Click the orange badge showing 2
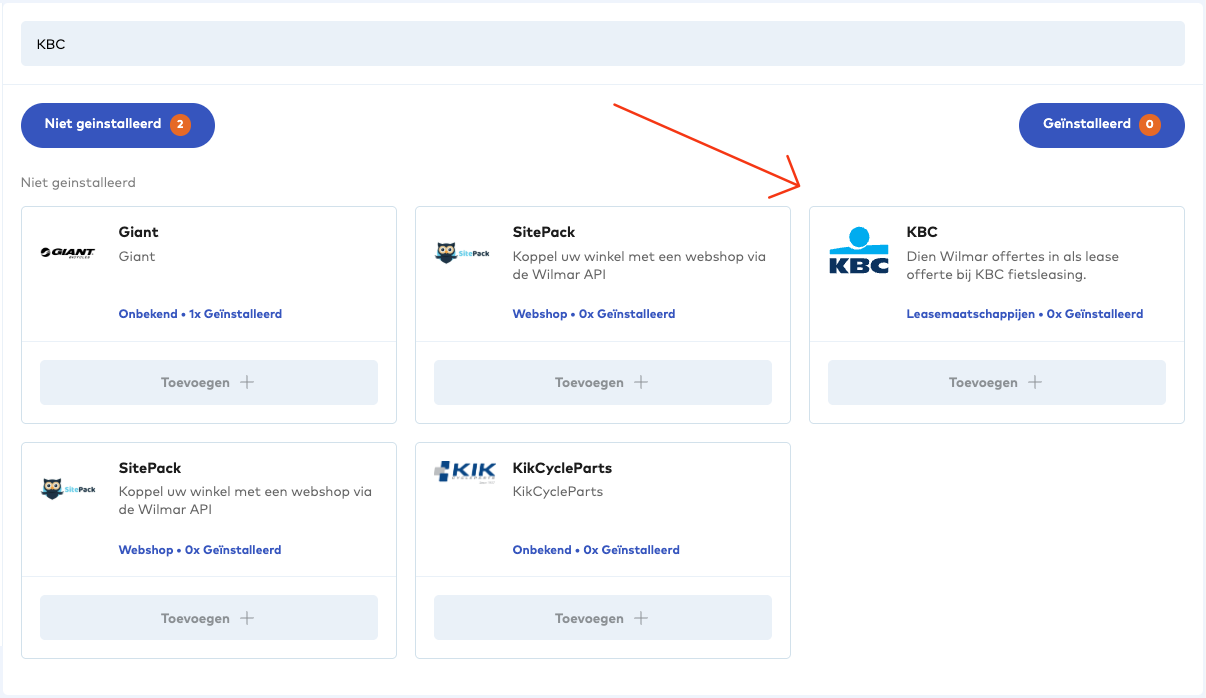 pos(180,125)
